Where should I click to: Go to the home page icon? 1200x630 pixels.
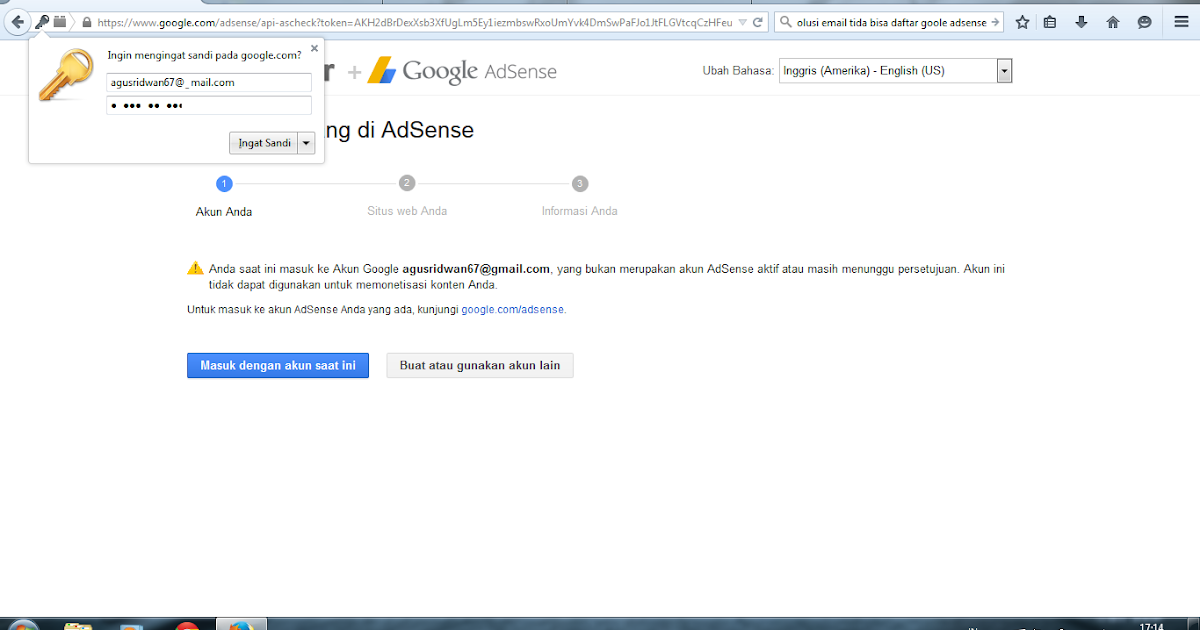click(x=1112, y=22)
